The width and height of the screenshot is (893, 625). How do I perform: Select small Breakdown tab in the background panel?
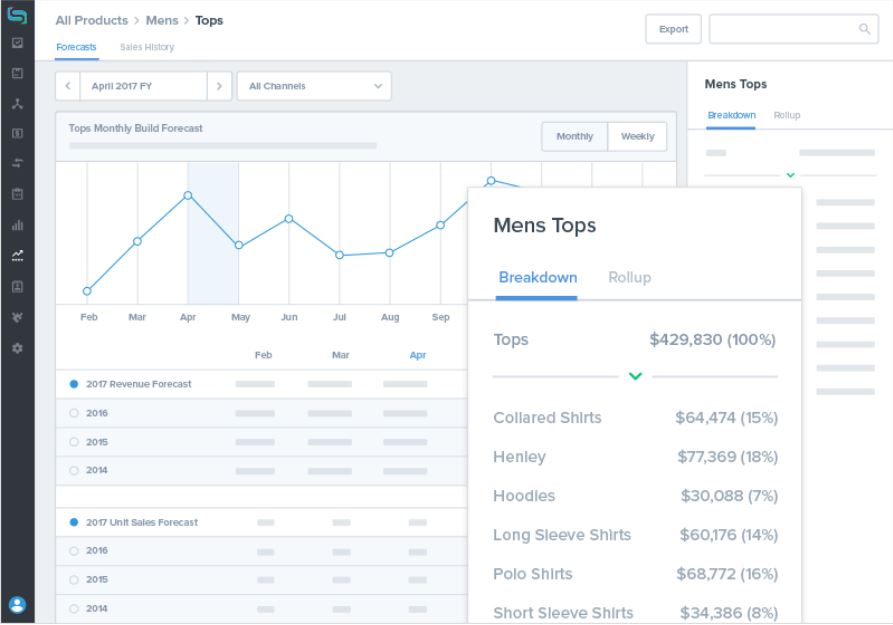tap(731, 115)
